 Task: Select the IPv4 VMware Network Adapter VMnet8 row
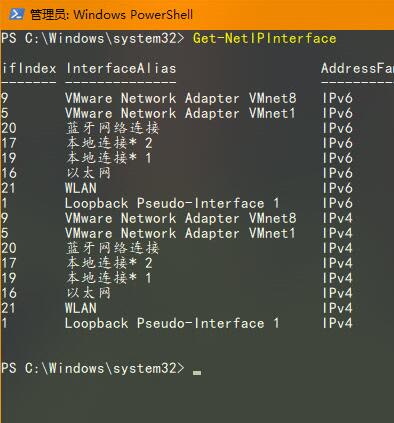(x=177, y=218)
